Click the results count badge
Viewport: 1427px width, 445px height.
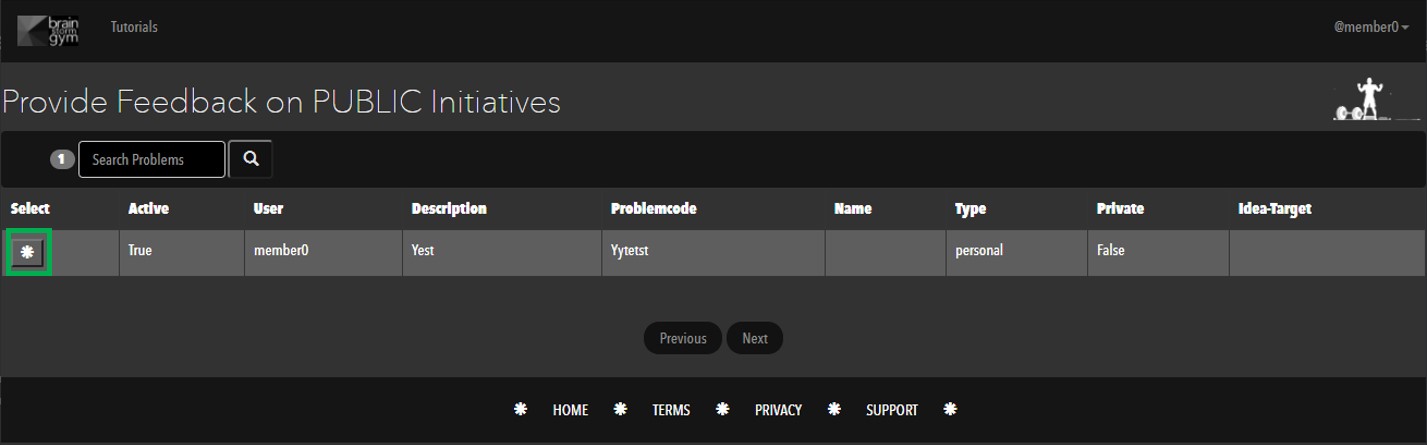[x=62, y=159]
